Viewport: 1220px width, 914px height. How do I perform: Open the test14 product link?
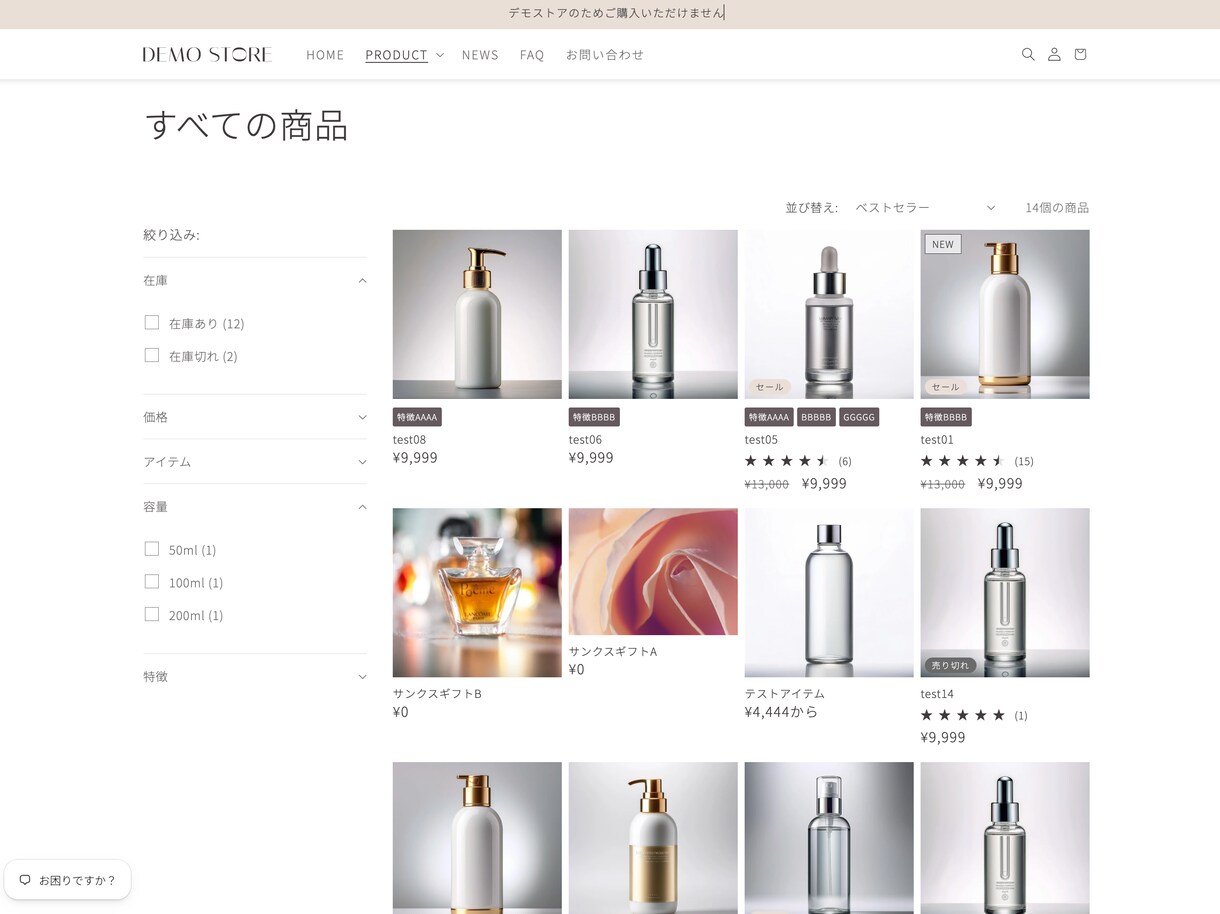coord(937,693)
